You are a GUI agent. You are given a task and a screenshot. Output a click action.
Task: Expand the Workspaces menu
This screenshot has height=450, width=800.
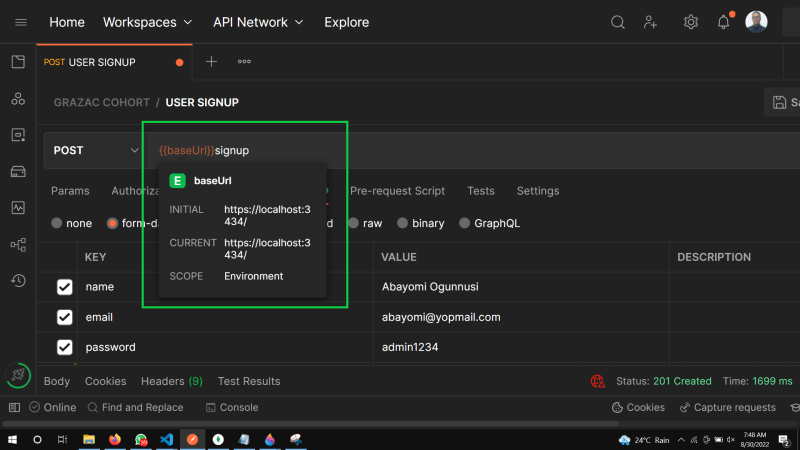pos(147,22)
